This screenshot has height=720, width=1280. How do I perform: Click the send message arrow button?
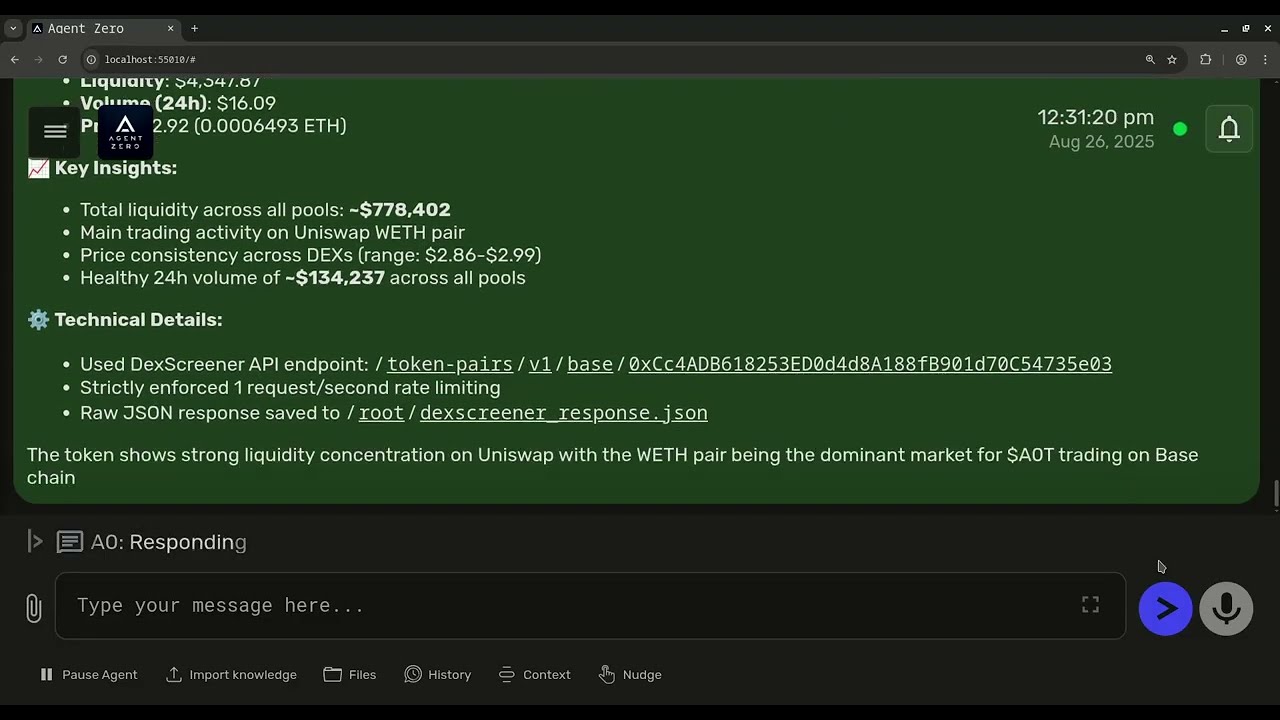click(x=1165, y=608)
